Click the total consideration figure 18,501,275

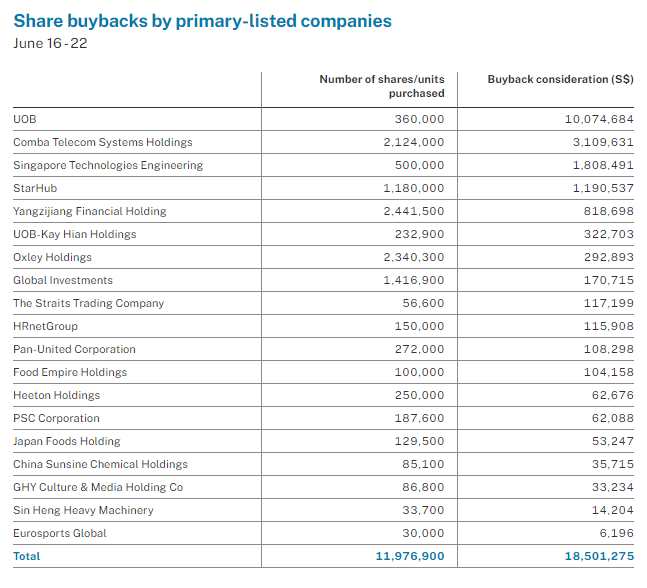pyautogui.click(x=599, y=556)
